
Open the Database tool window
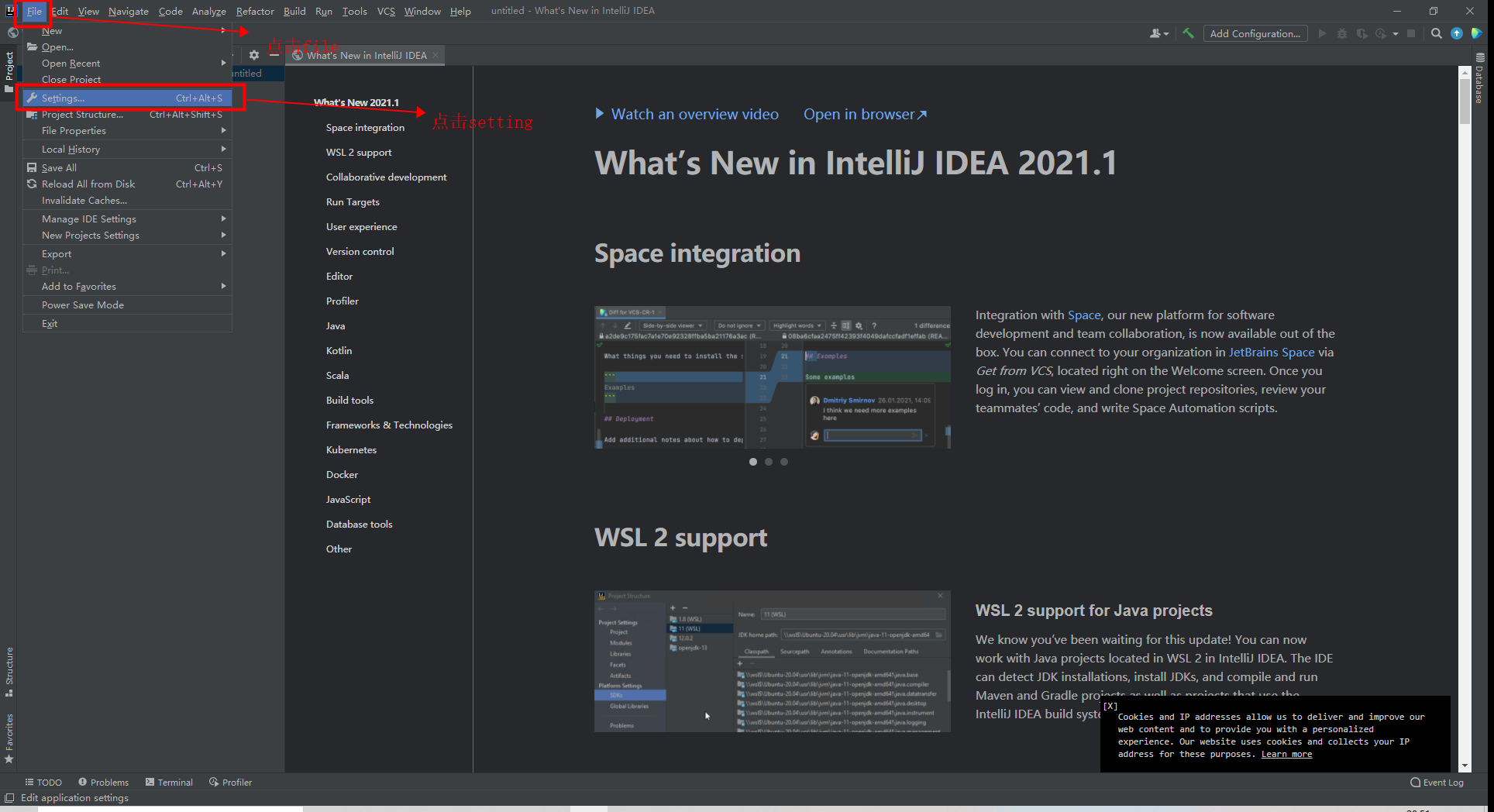pyautogui.click(x=1479, y=77)
